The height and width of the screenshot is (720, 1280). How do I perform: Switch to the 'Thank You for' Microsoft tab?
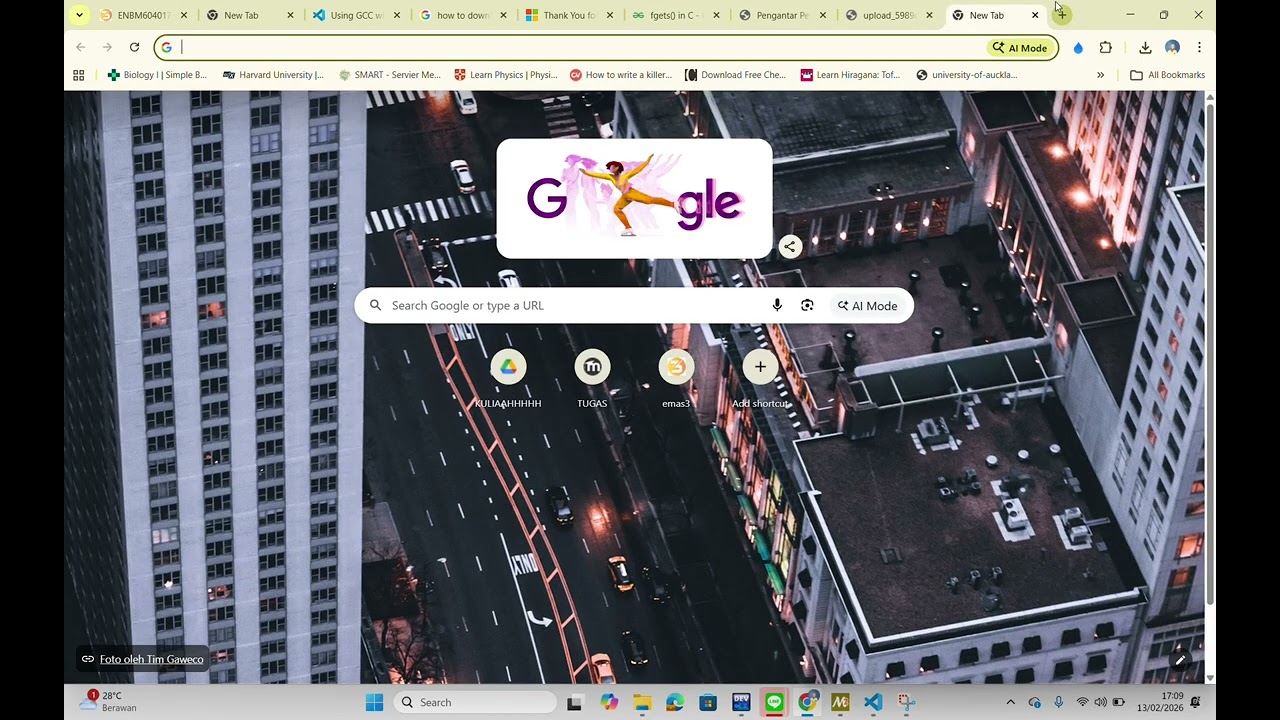(570, 15)
